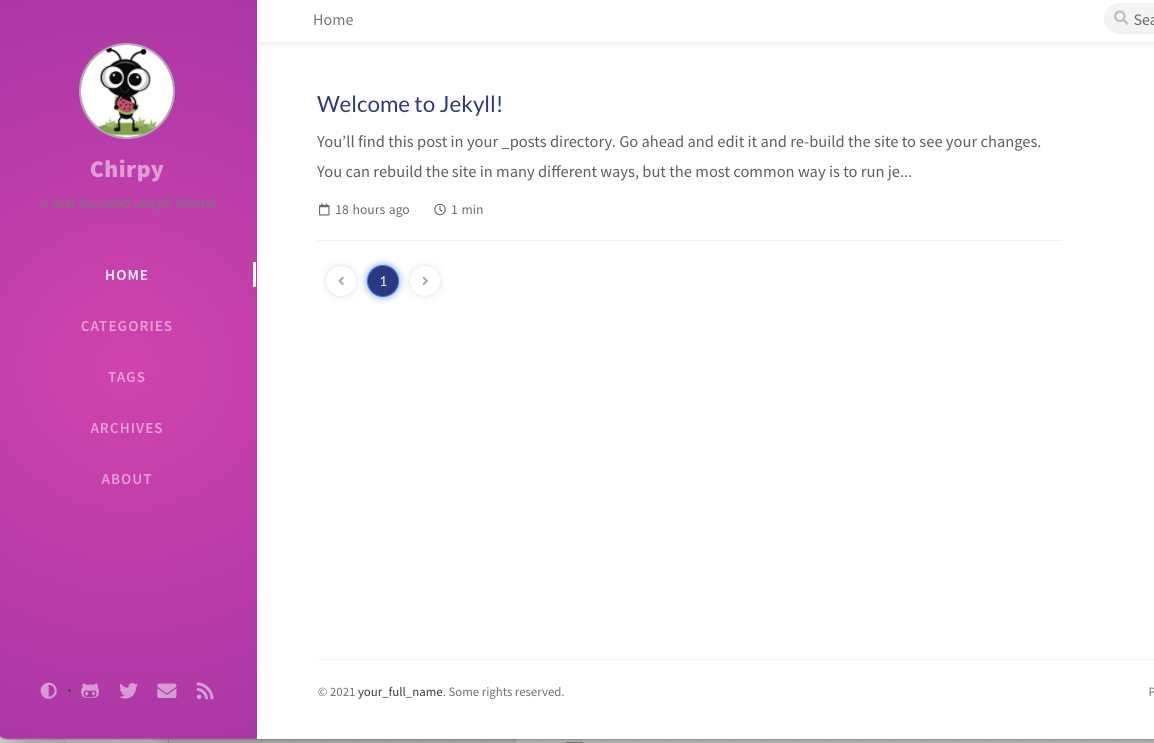Viewport: 1154px width, 743px height.
Task: Open the RSS feed icon
Action: tap(205, 691)
